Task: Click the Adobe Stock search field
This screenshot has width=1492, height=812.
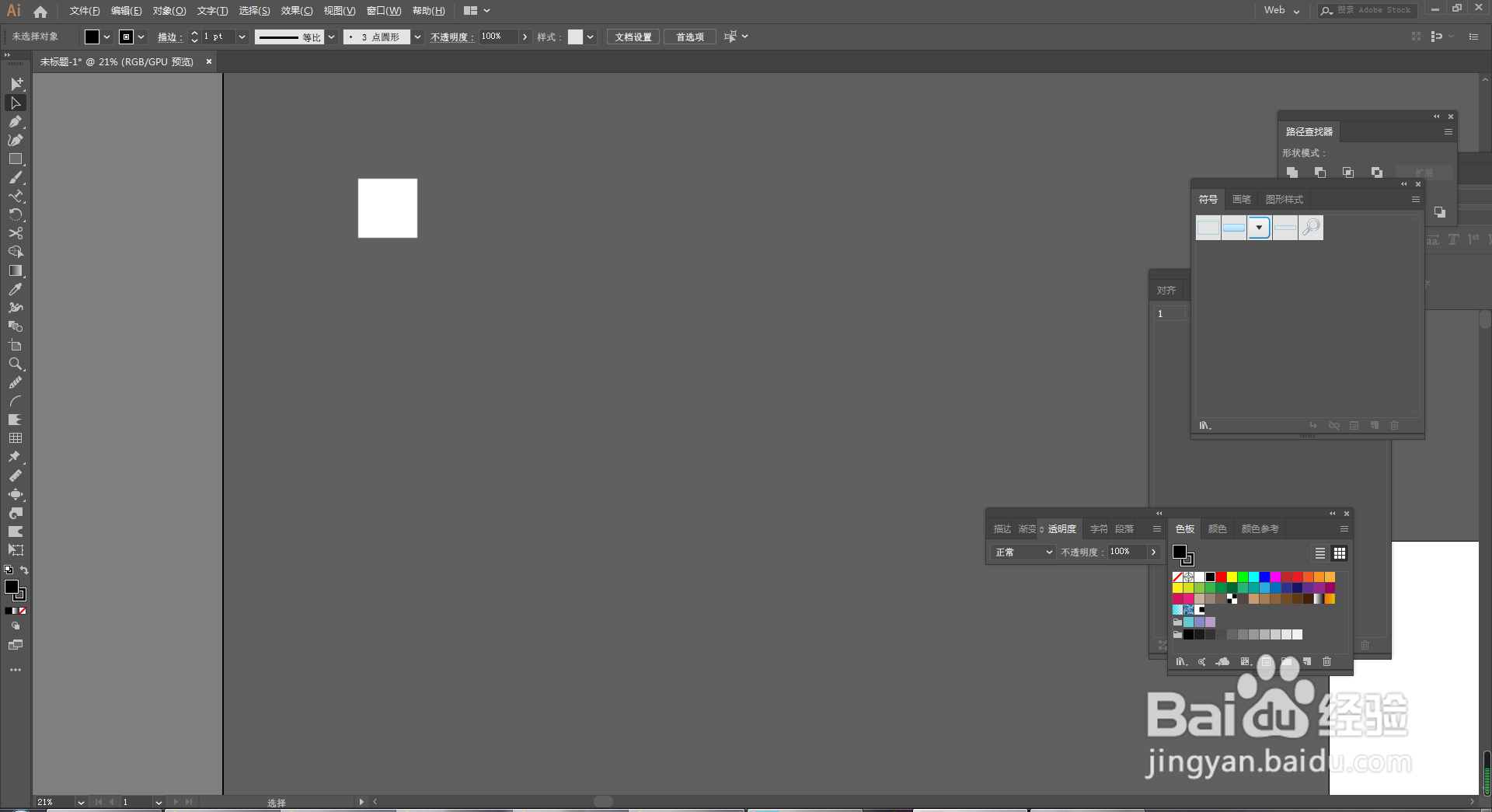Action: (1368, 11)
